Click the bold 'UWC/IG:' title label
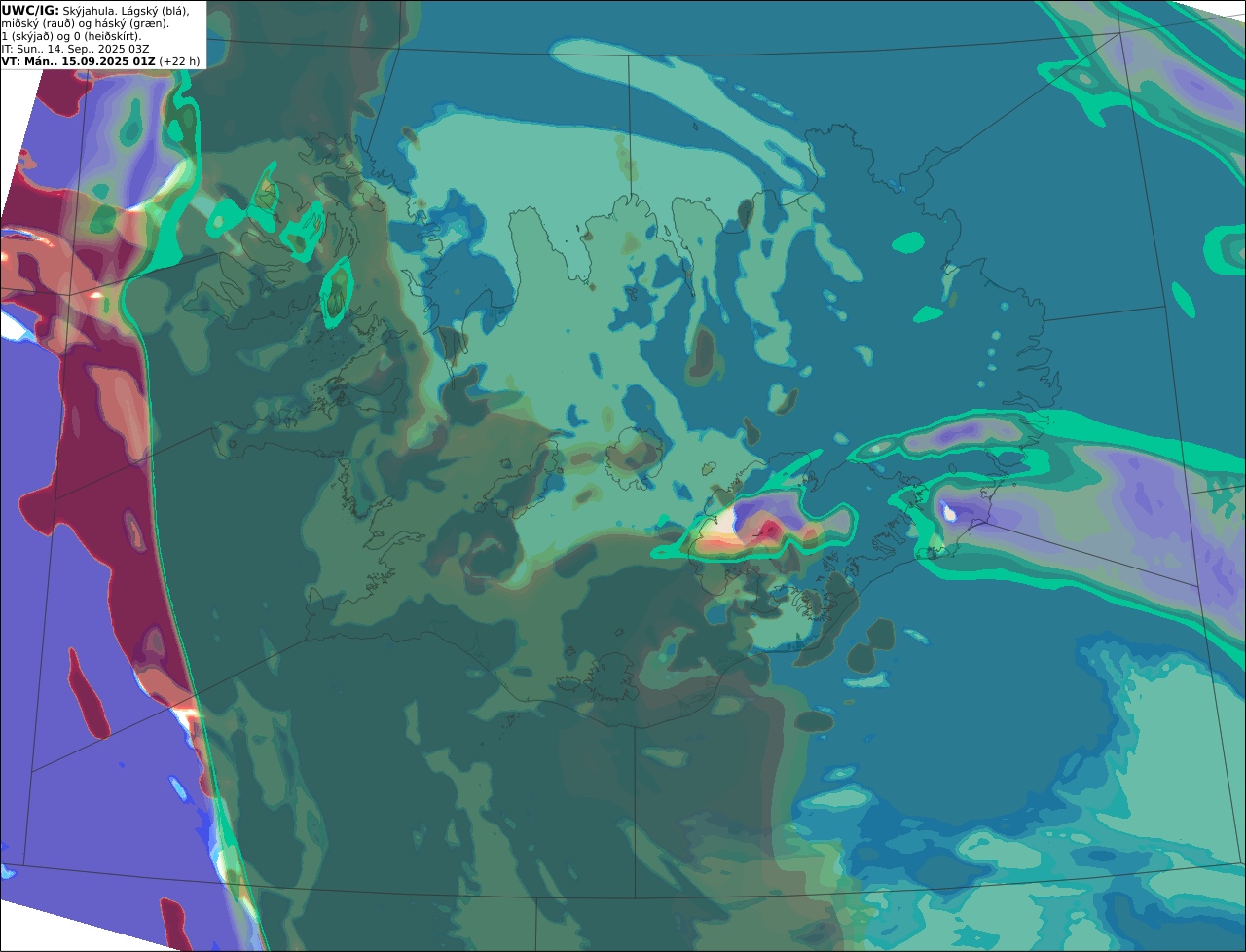The height and width of the screenshot is (952, 1246). 30,10
